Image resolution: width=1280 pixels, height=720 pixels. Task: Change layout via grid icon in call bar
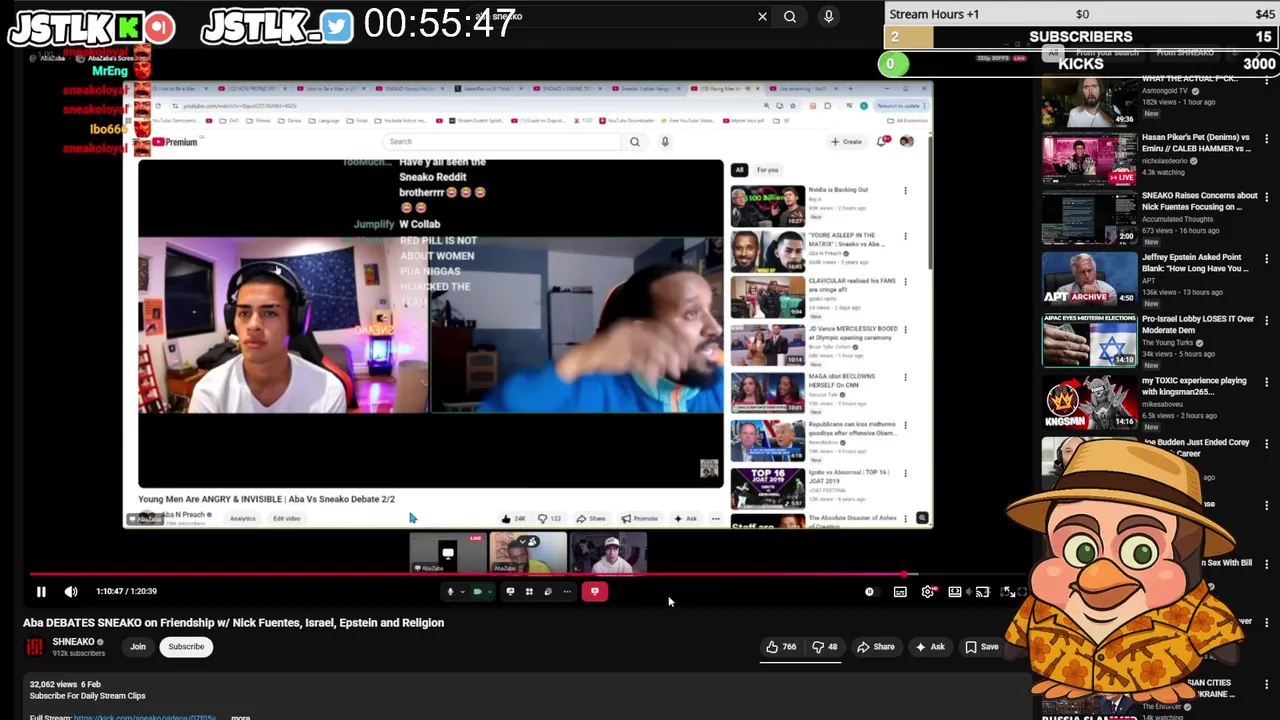pos(529,592)
